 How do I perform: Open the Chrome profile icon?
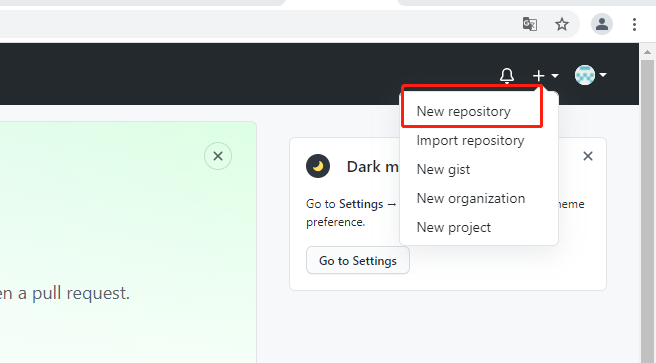(602, 24)
